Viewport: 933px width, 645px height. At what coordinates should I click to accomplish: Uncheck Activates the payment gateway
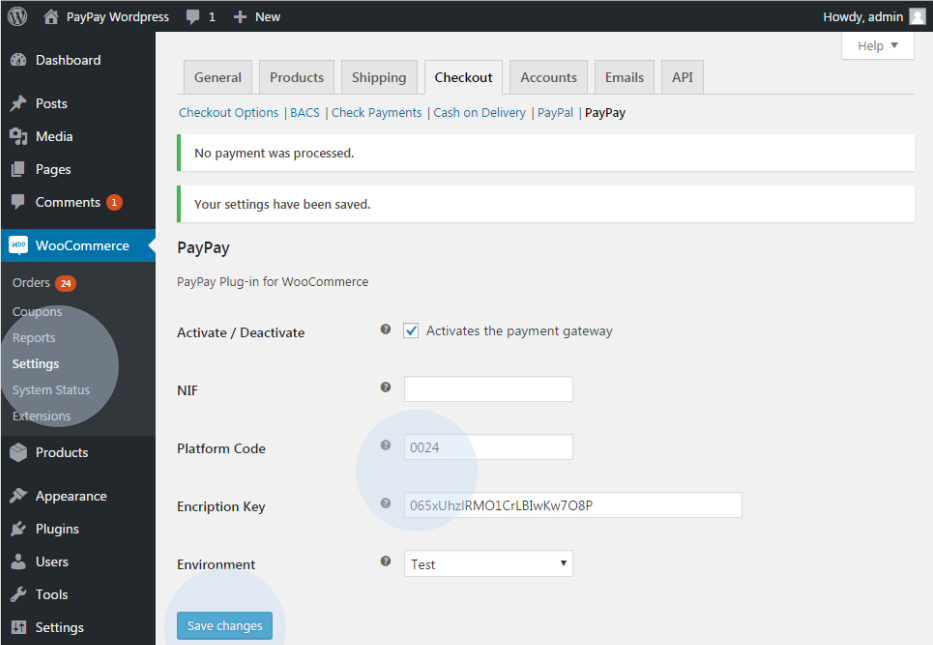click(411, 330)
